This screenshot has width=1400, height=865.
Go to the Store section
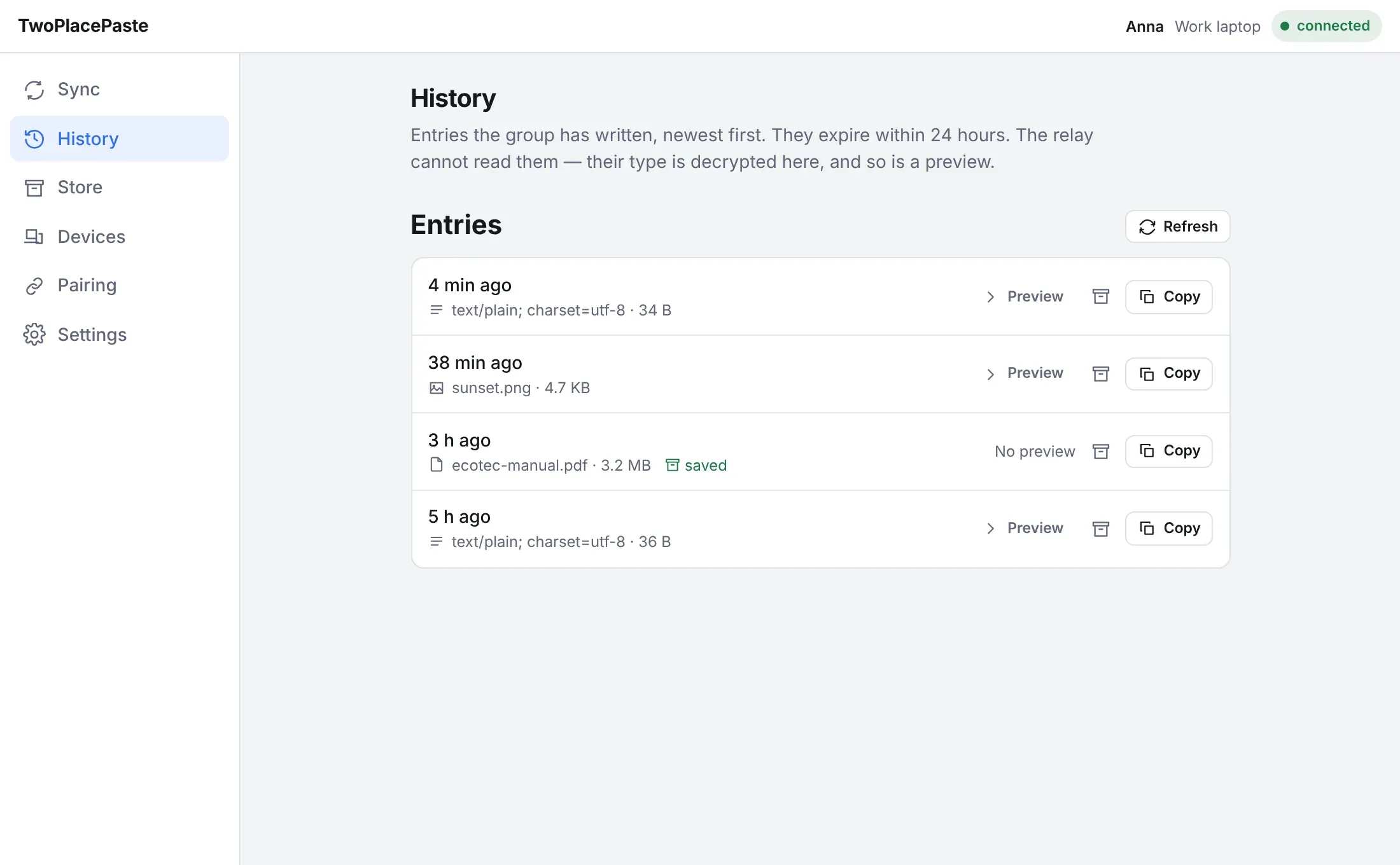(120, 188)
